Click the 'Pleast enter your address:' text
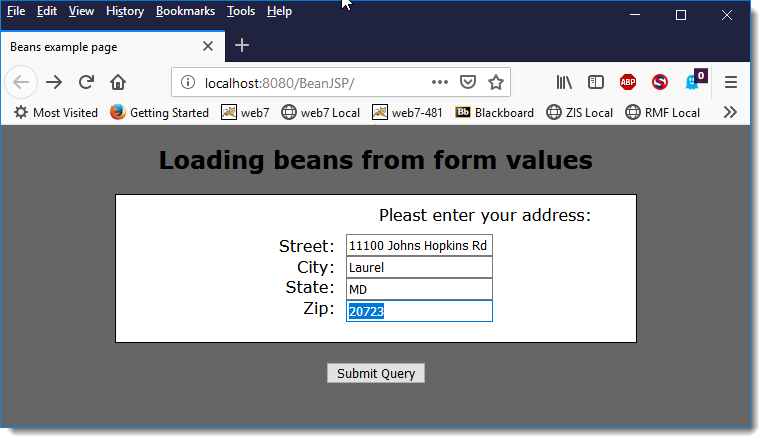 coord(485,215)
